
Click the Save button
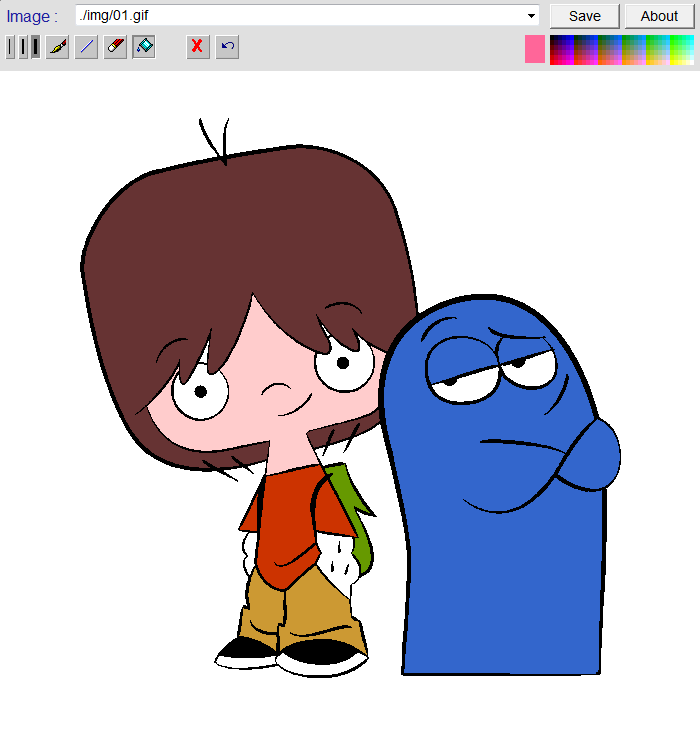585,16
